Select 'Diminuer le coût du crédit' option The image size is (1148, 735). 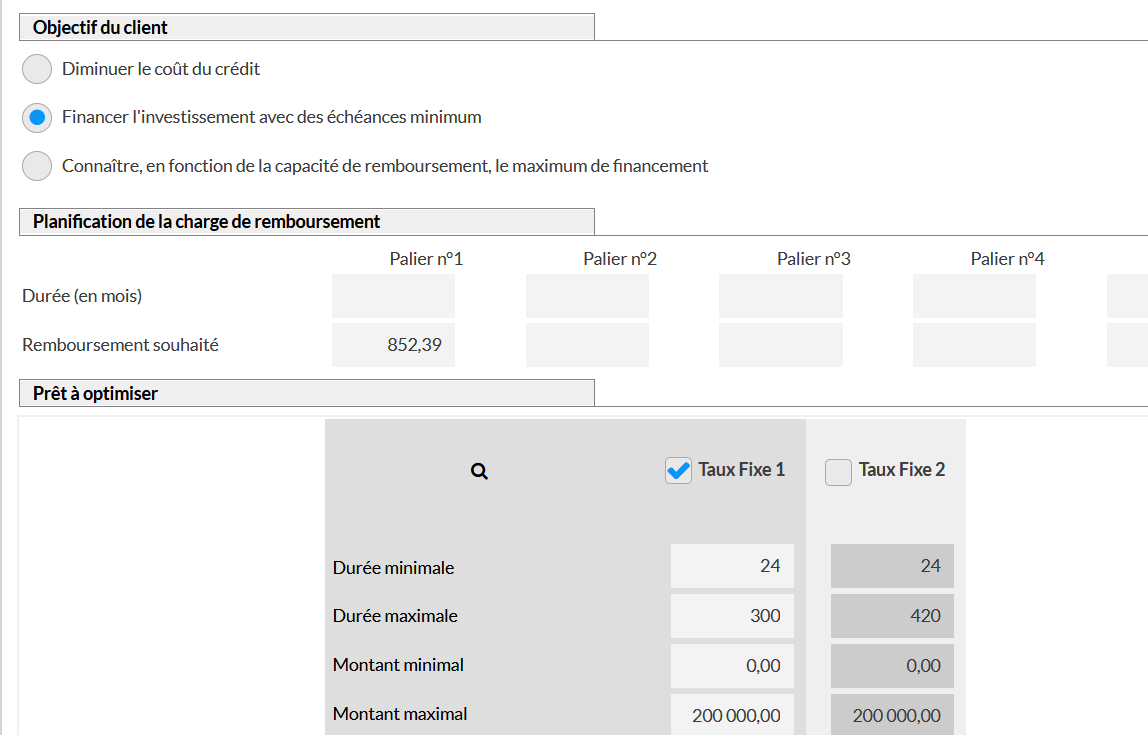coord(37,69)
